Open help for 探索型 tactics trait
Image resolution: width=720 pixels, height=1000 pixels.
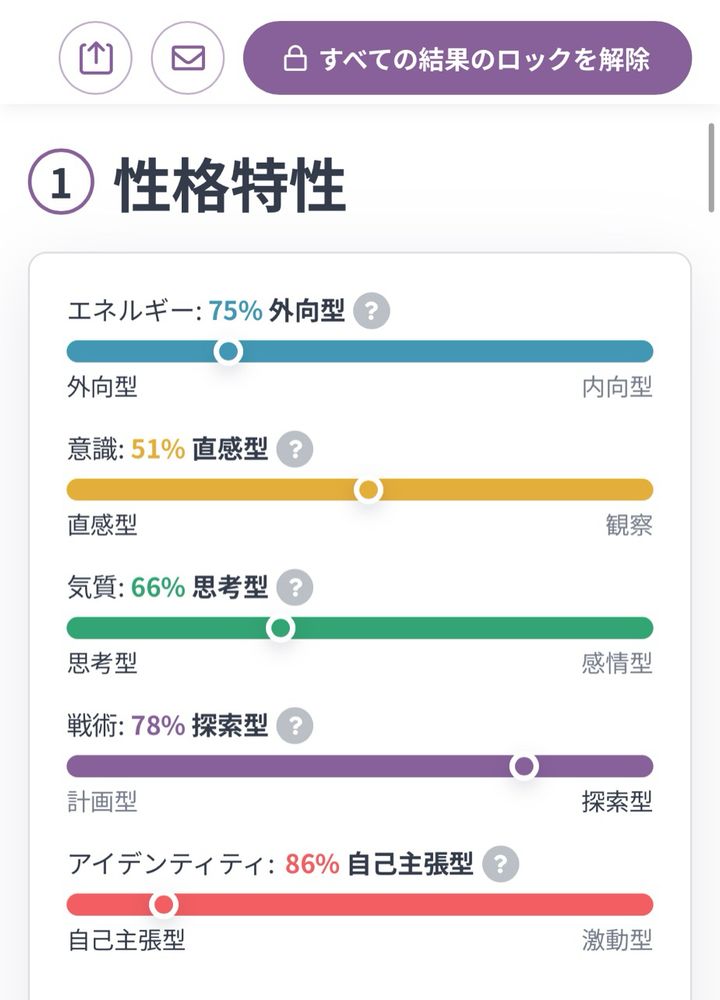pos(295,725)
